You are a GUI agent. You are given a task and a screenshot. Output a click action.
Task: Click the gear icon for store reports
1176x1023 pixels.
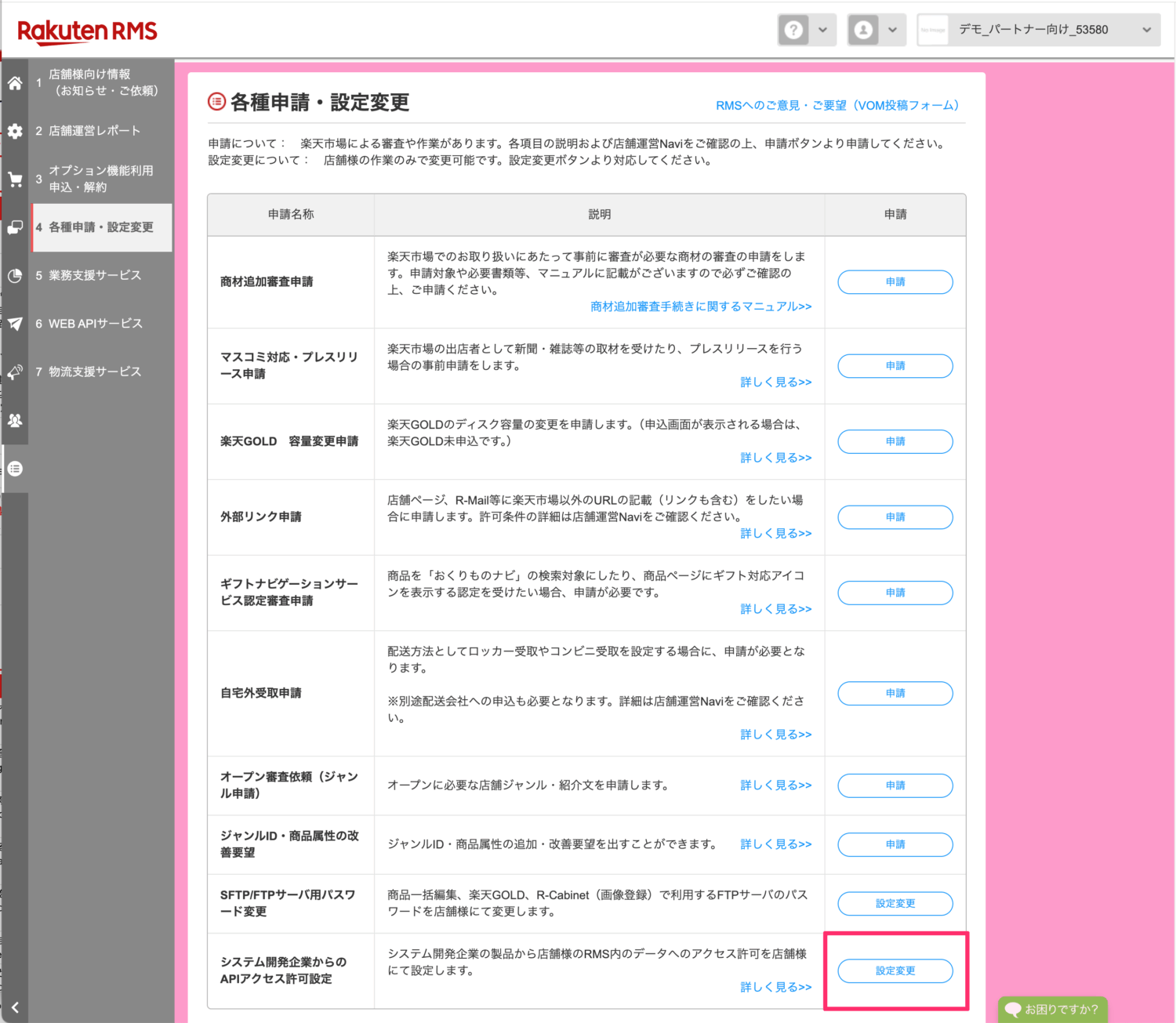15,132
